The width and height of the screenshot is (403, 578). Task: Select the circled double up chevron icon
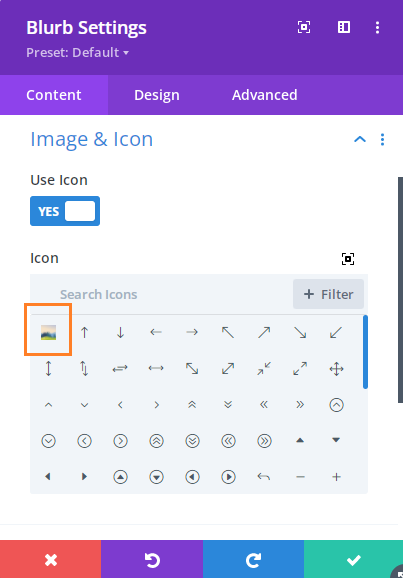156,441
